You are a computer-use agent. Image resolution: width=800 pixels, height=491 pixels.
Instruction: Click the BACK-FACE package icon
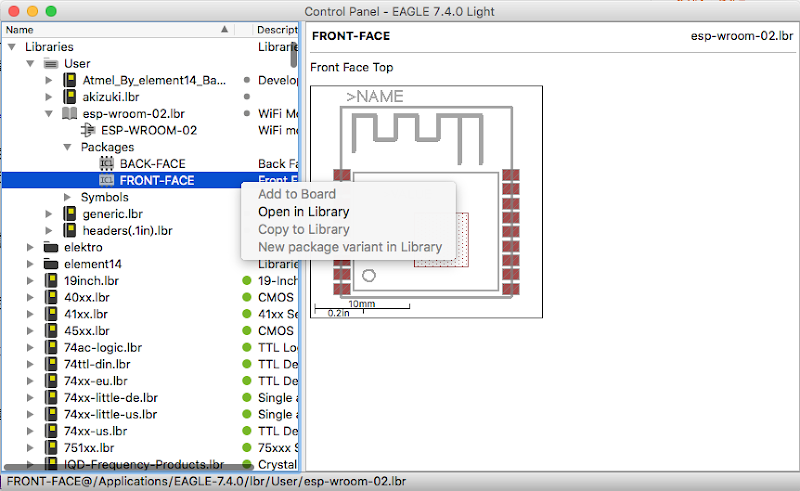point(107,163)
